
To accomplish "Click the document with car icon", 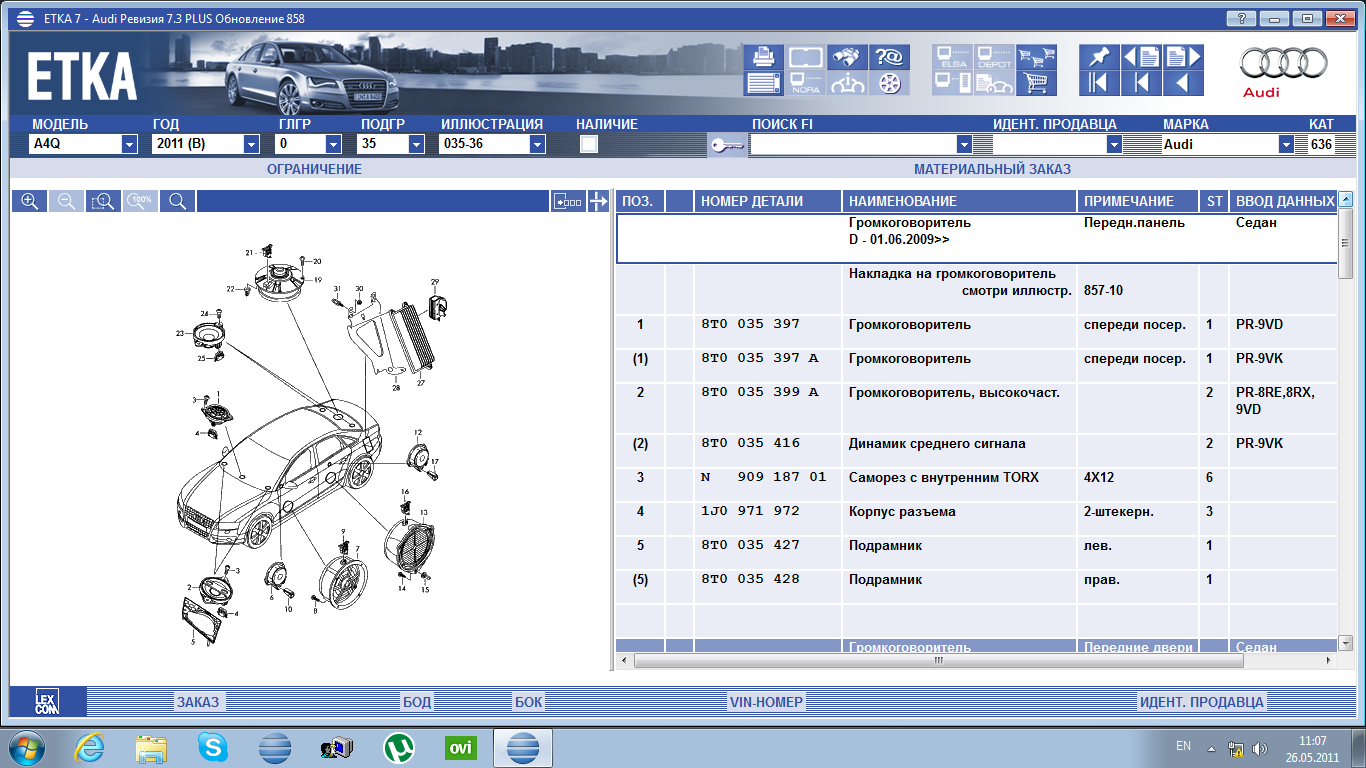I will pyautogui.click(x=994, y=83).
